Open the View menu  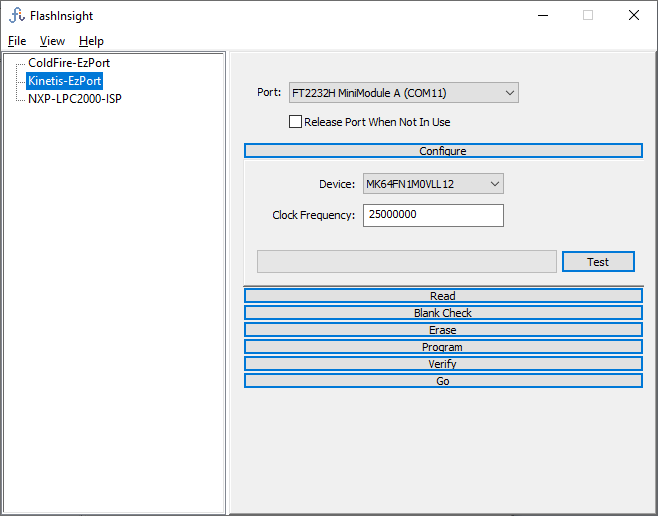tap(52, 41)
